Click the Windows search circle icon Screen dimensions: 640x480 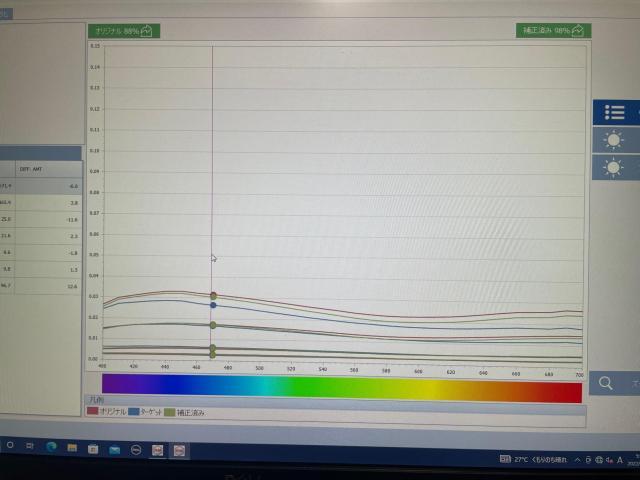[x=10, y=443]
